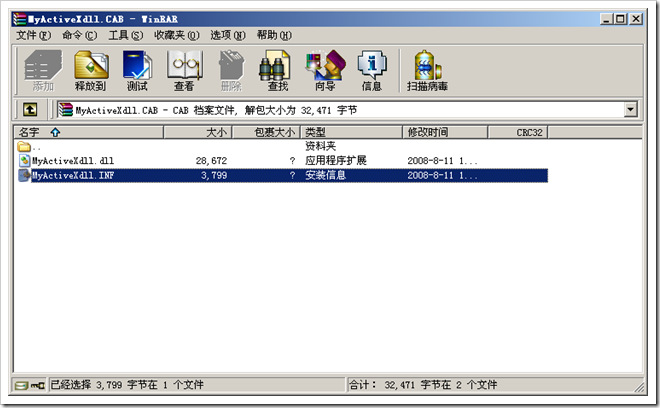Click the date in the MyActiveXdll.dll row
The width and height of the screenshot is (660, 408).
(x=442, y=161)
